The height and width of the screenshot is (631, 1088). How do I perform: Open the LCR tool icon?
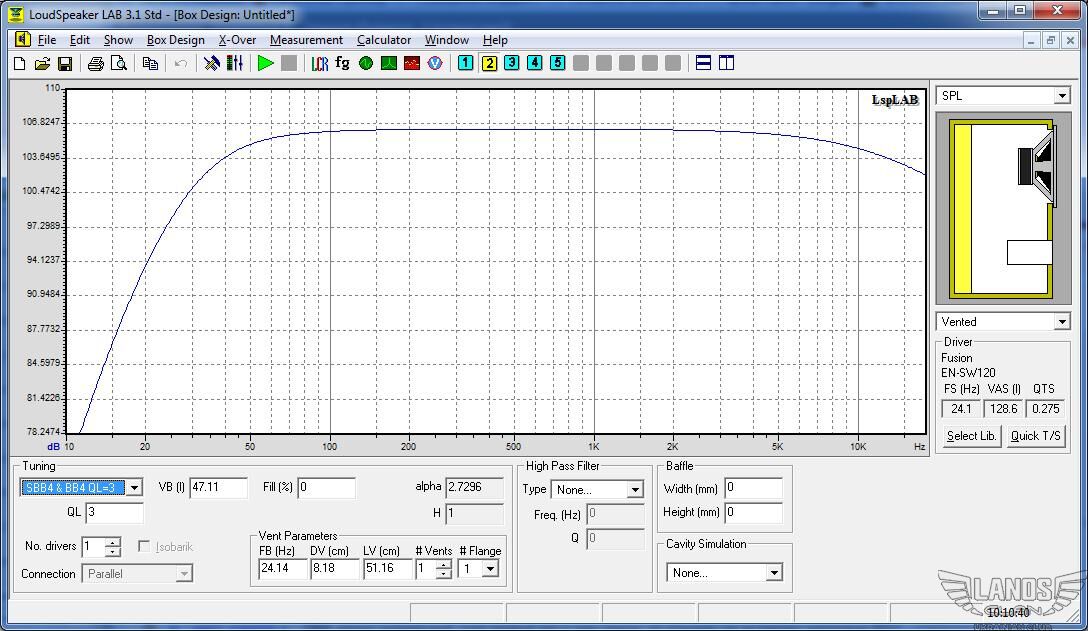319,64
